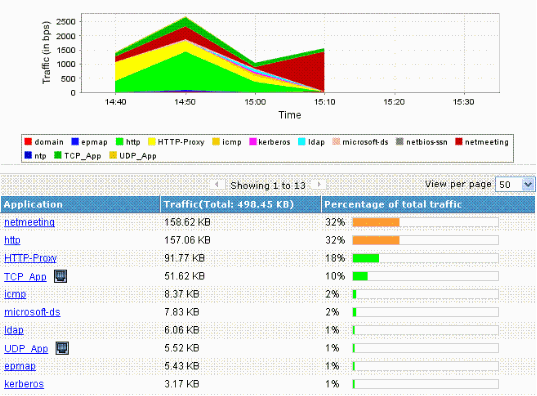The width and height of the screenshot is (537, 396).
Task: Click the 91.77 KB traffic value
Action: coord(185,258)
